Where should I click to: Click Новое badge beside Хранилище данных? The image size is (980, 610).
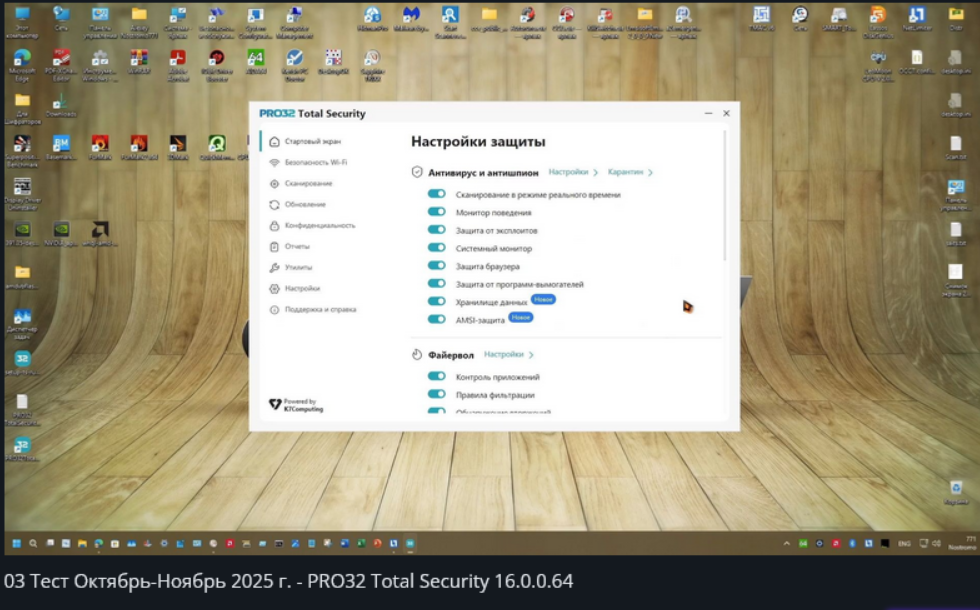pos(543,299)
